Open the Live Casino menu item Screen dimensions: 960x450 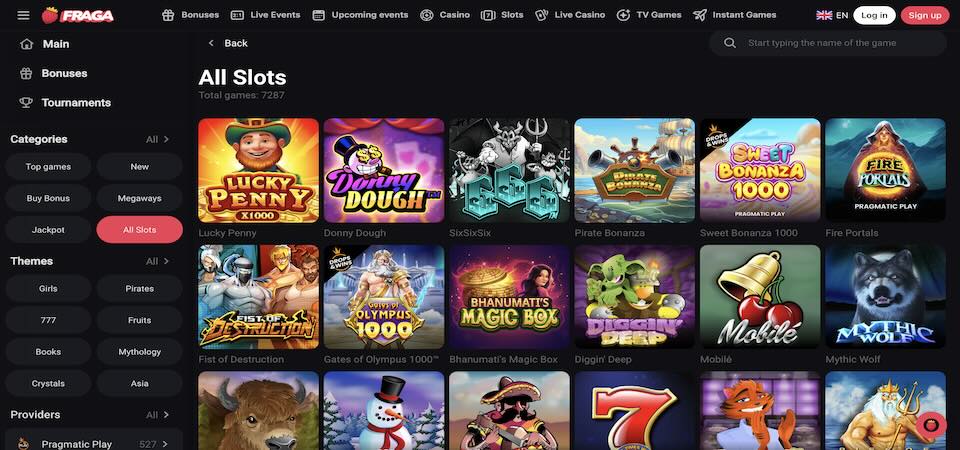570,15
